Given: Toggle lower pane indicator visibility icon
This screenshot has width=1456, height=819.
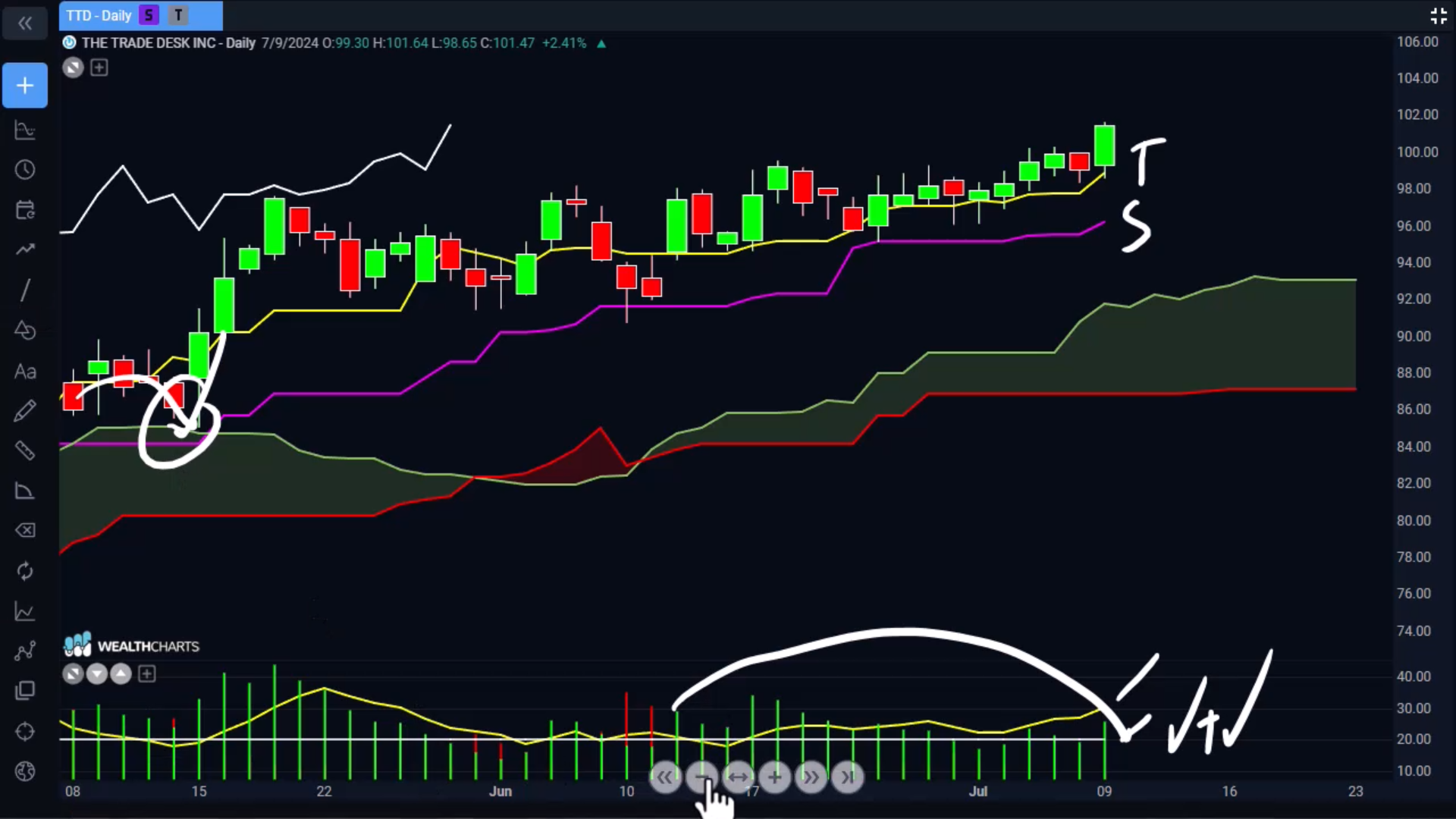Looking at the screenshot, I should click(x=73, y=674).
